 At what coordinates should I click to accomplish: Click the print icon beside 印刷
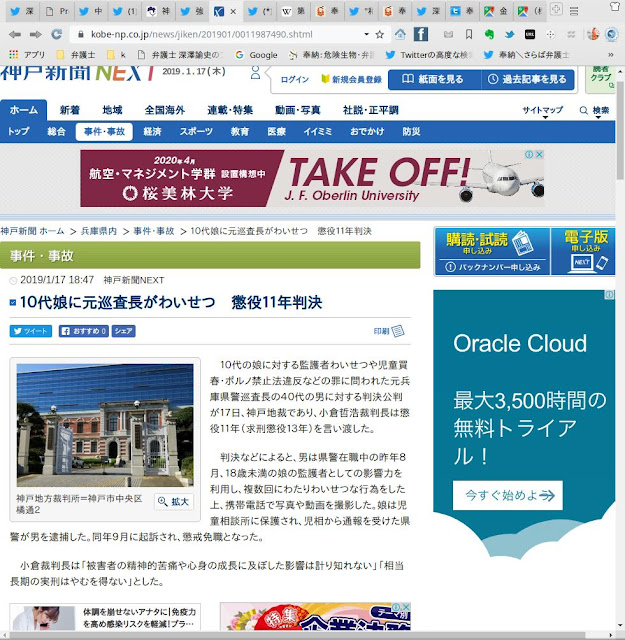(x=398, y=331)
